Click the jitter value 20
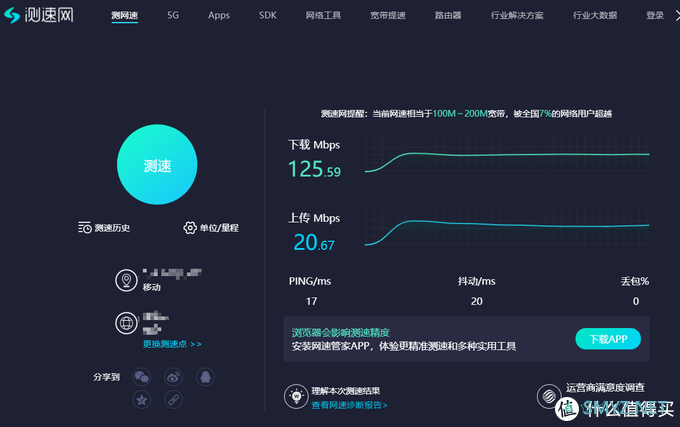Viewport: 680px width, 427px height. point(477,301)
